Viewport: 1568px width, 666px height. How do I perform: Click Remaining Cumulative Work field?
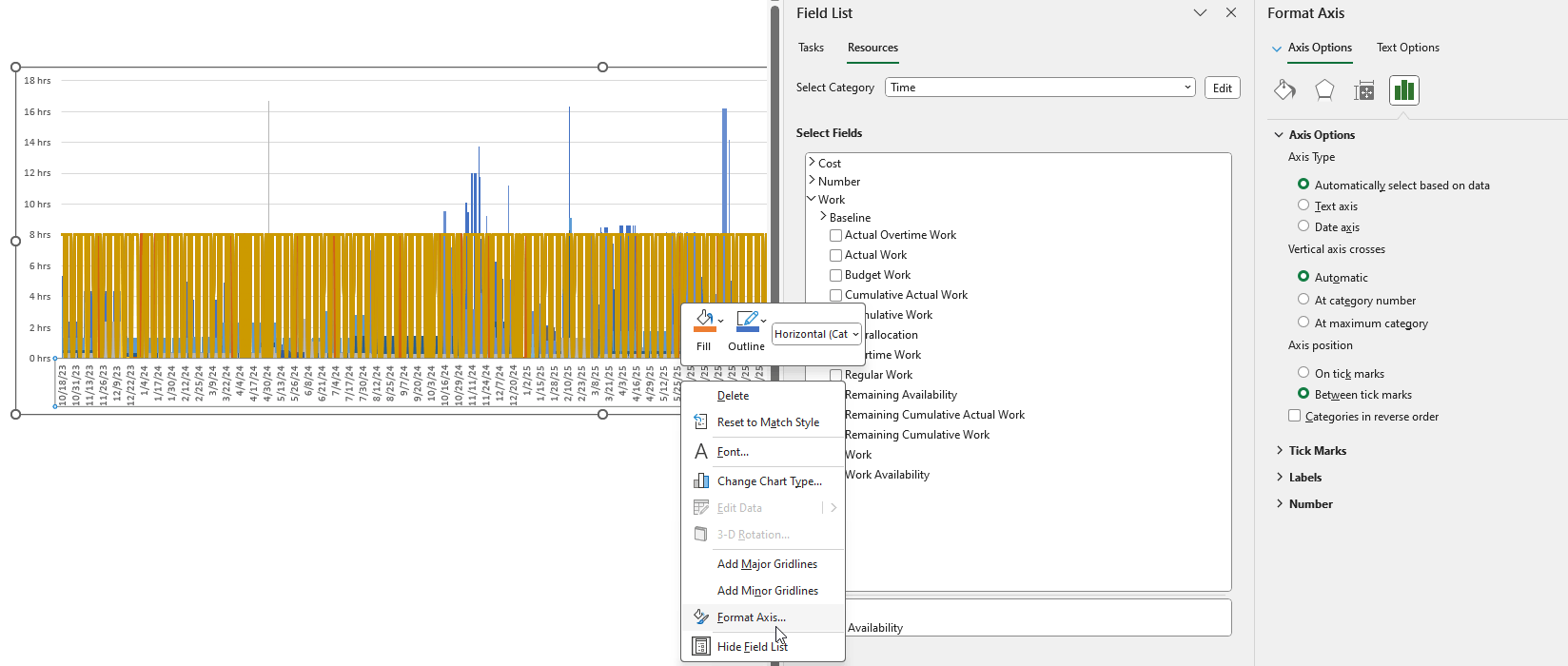(x=917, y=435)
